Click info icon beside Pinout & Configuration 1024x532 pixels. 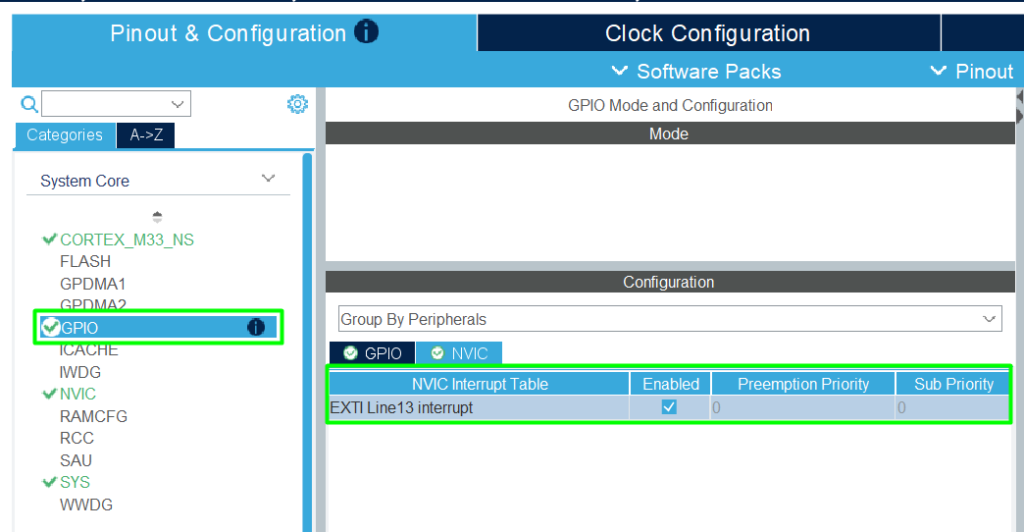tap(367, 32)
